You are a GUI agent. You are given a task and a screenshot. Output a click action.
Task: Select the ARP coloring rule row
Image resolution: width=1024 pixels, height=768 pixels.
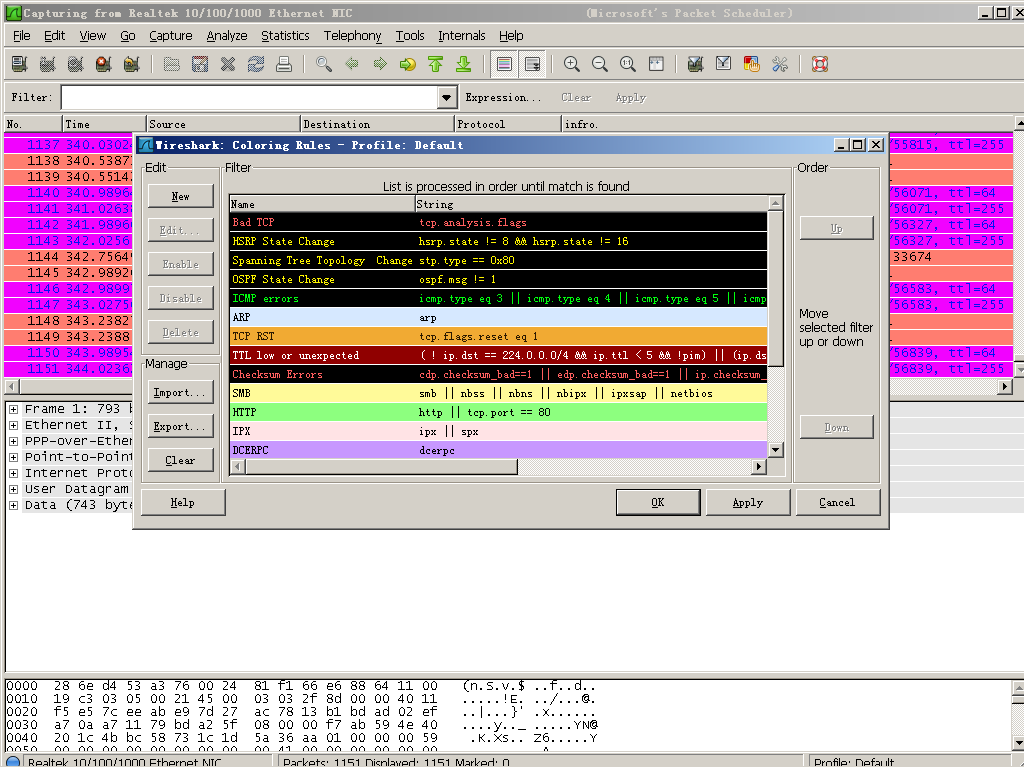coord(498,317)
